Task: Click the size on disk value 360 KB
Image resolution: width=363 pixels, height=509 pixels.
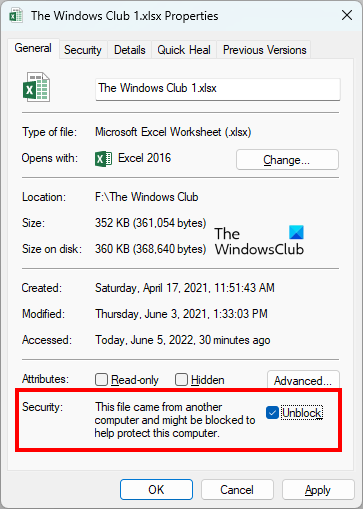Action: 151,249
